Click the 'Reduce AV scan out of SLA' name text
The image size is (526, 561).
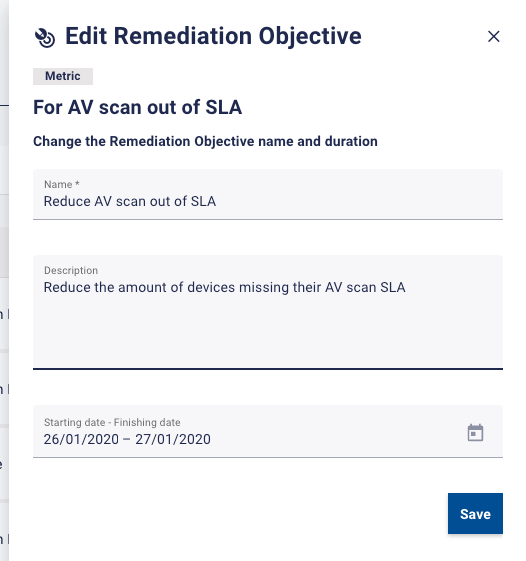coord(130,201)
